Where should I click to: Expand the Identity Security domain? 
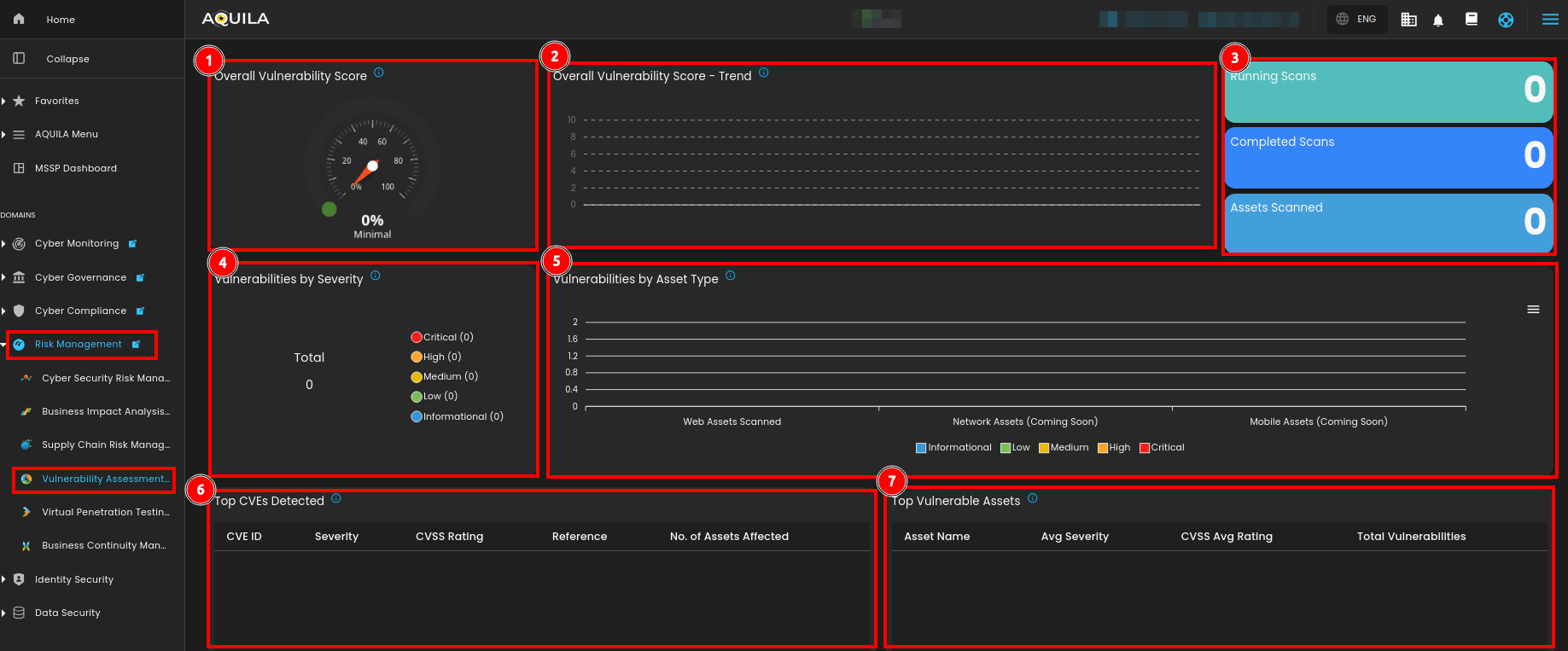click(x=73, y=579)
